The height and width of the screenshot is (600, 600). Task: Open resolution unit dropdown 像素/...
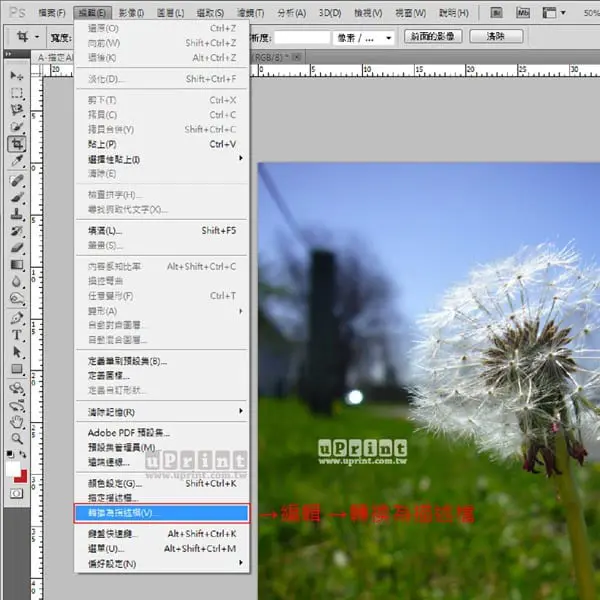pyautogui.click(x=363, y=38)
